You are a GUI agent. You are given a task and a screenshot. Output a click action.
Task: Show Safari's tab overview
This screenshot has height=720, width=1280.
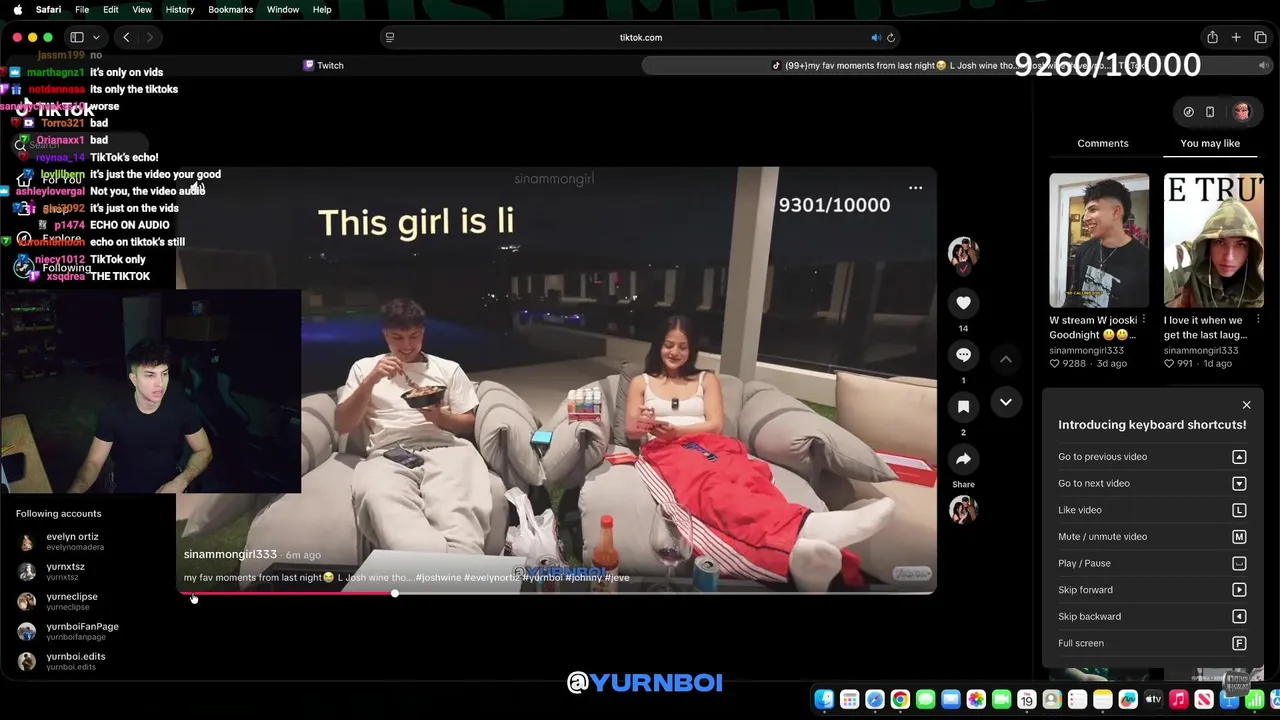1260,37
